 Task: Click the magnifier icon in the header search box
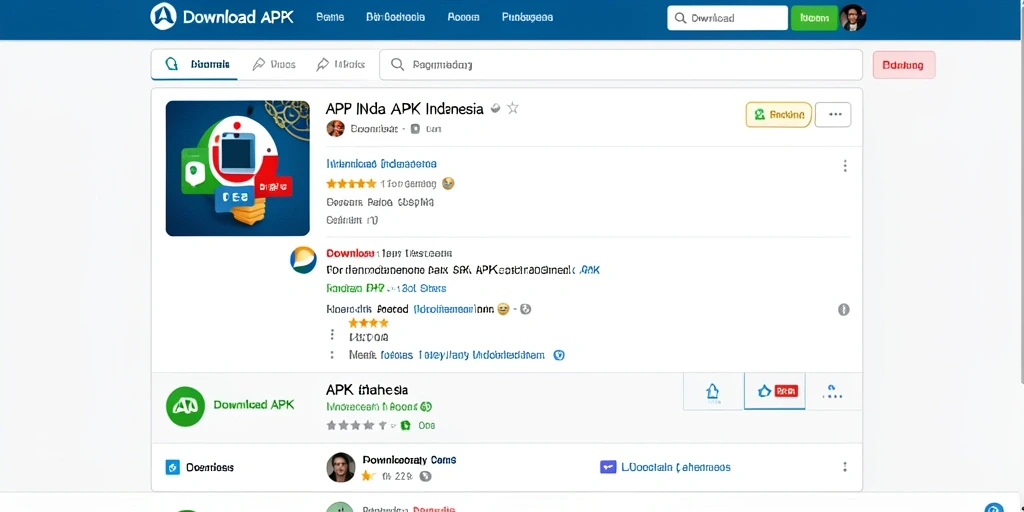(x=680, y=18)
